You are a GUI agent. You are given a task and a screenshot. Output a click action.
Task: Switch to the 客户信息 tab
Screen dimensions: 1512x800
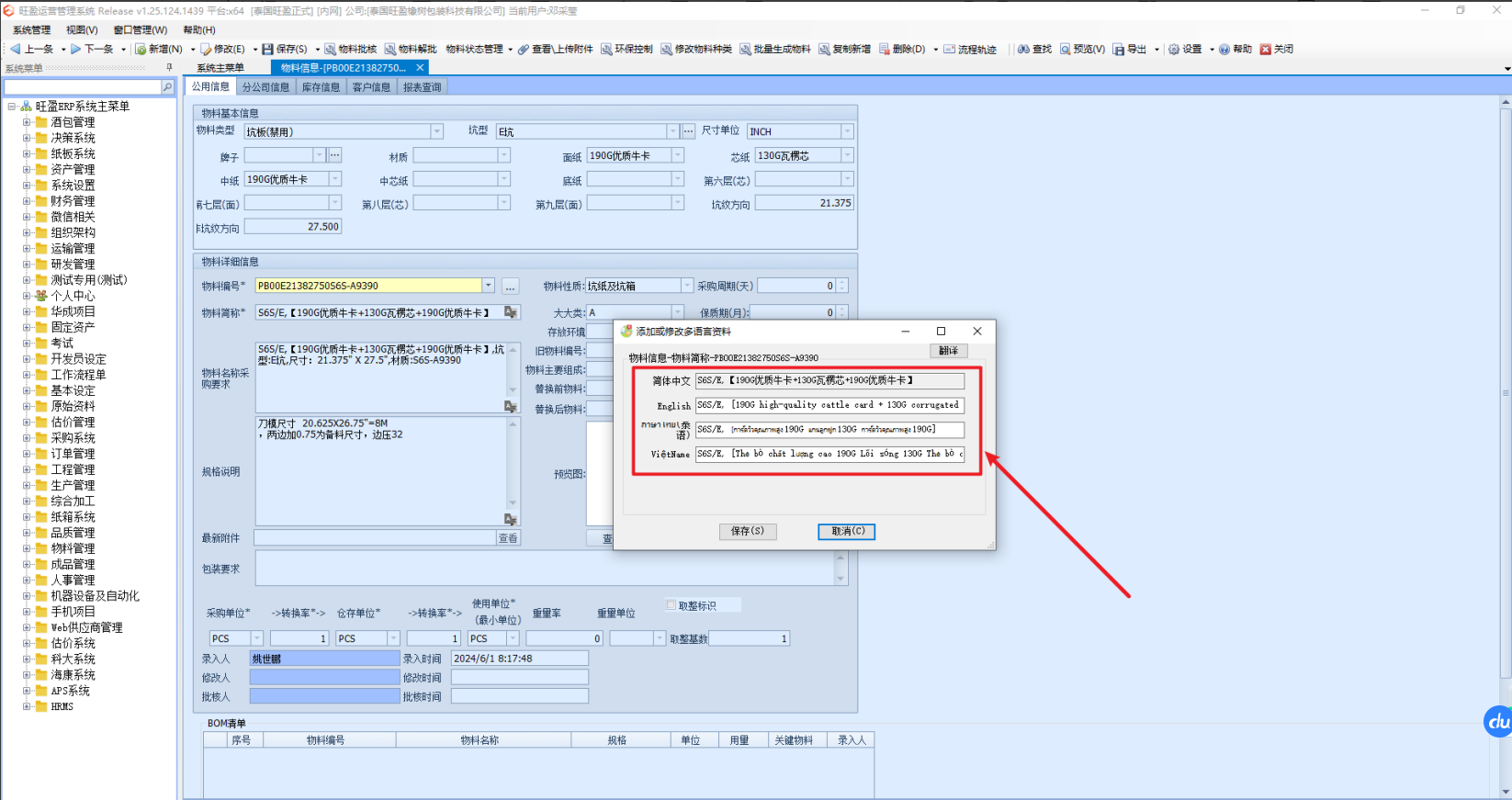click(x=372, y=87)
